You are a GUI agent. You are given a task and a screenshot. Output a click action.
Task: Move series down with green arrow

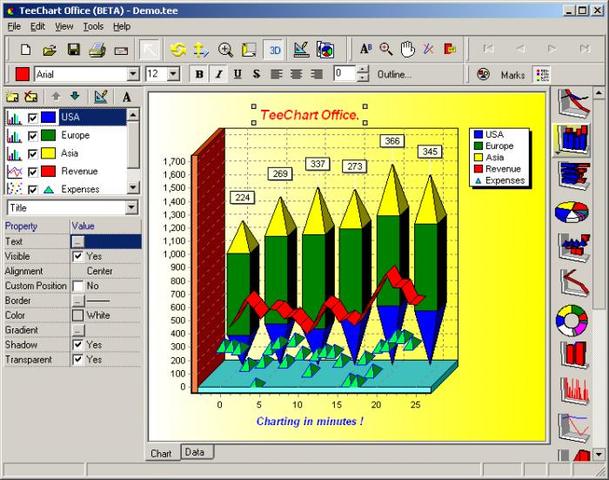tap(75, 96)
